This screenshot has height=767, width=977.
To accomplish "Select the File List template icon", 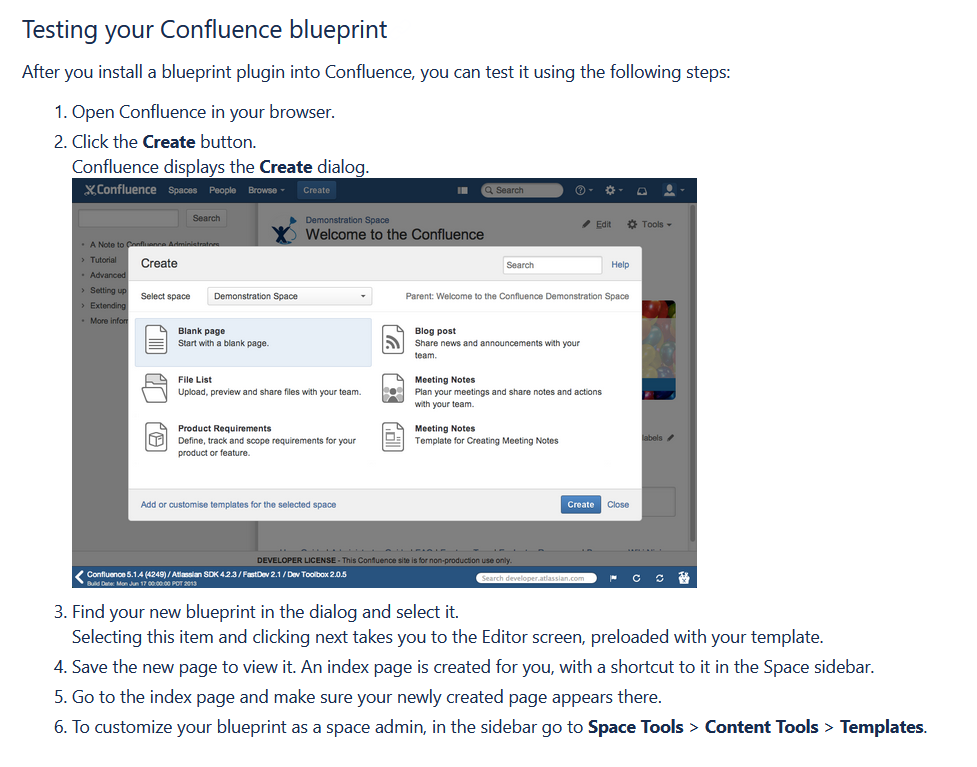I will pos(155,388).
